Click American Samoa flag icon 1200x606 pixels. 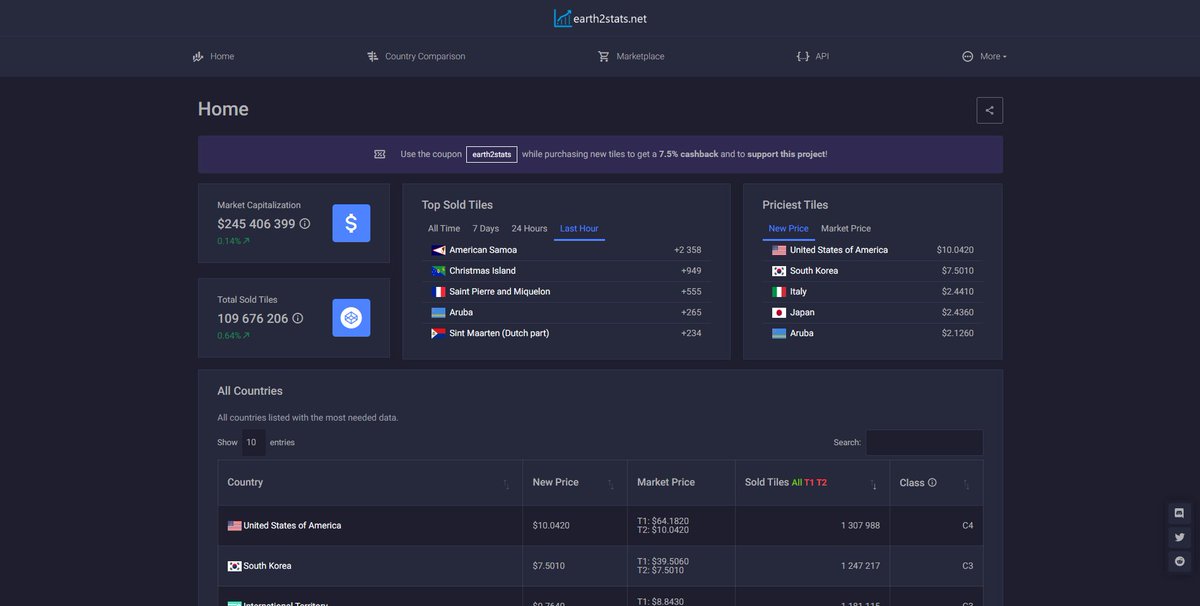pos(438,250)
